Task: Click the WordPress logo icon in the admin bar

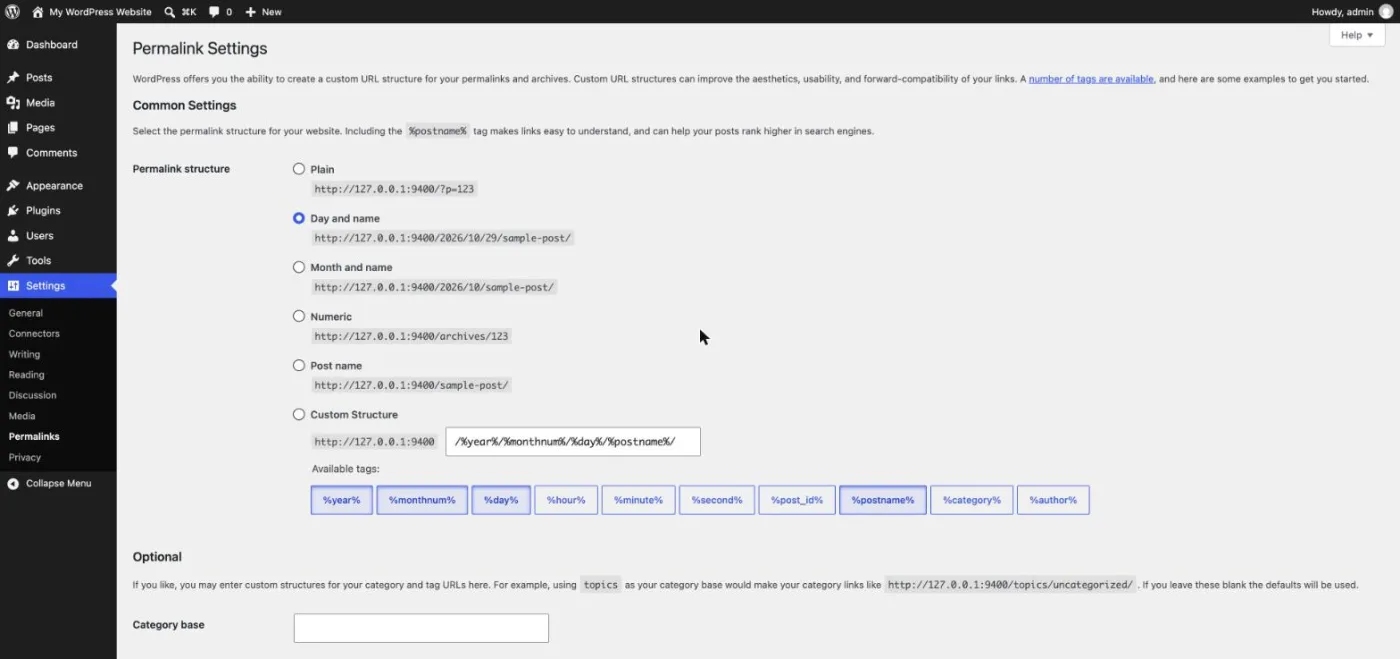Action: click(x=13, y=12)
